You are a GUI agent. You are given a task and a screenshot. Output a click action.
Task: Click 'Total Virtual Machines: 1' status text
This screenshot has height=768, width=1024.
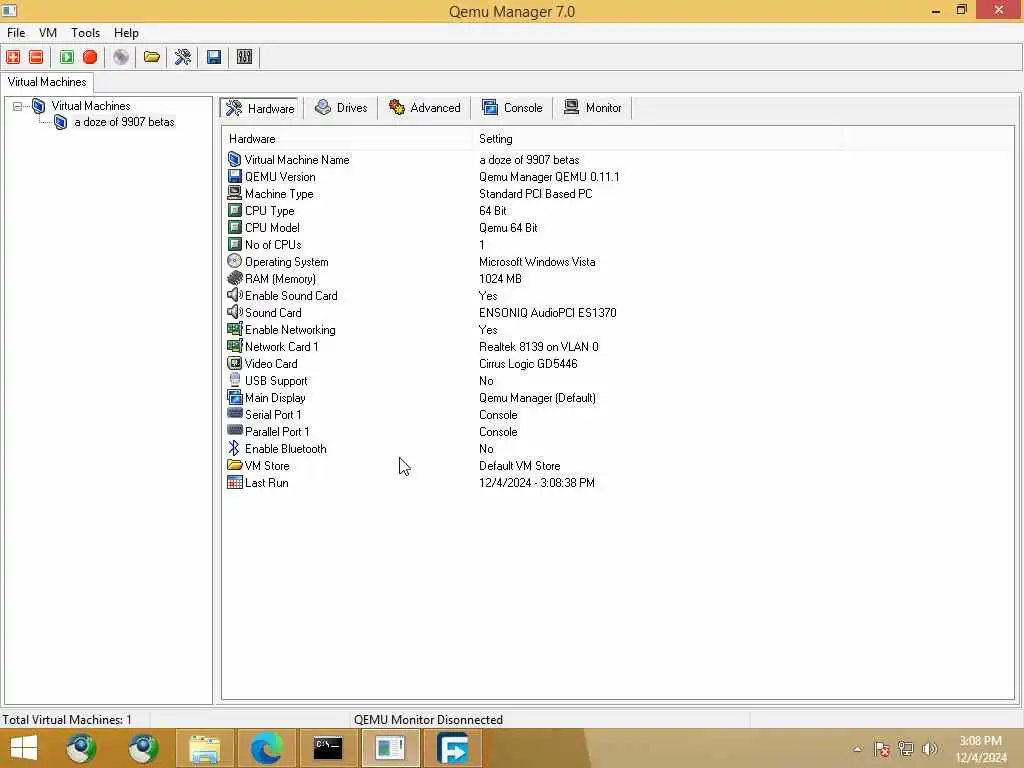tap(67, 720)
